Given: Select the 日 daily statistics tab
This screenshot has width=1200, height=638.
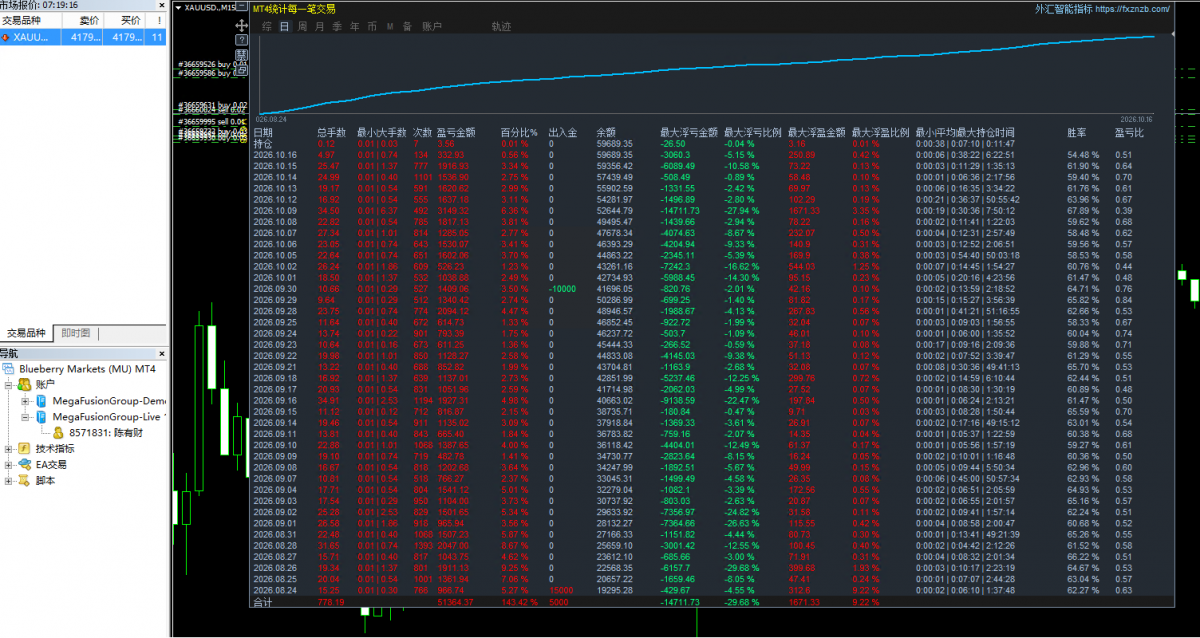Looking at the screenshot, I should [x=285, y=26].
